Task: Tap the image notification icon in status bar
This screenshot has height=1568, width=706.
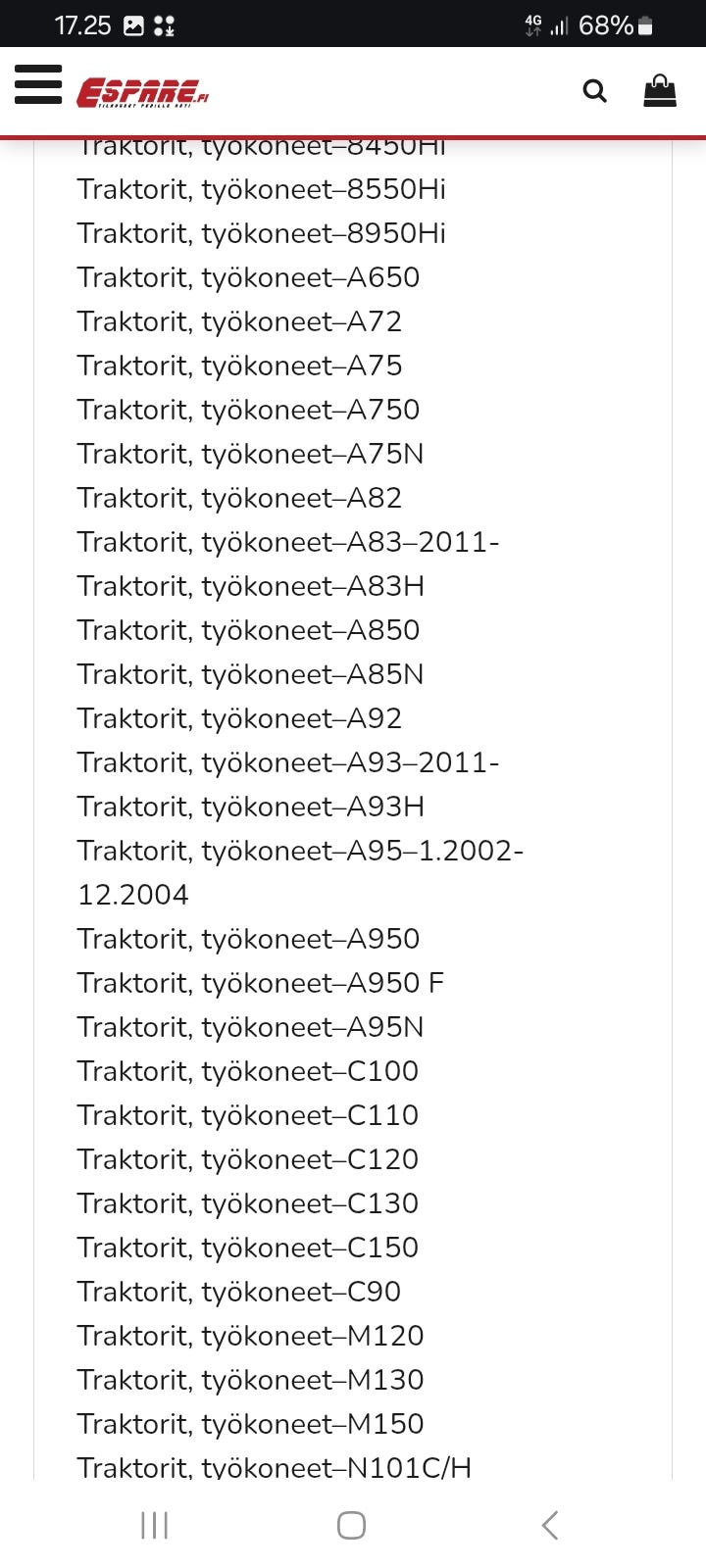Action: click(x=133, y=26)
